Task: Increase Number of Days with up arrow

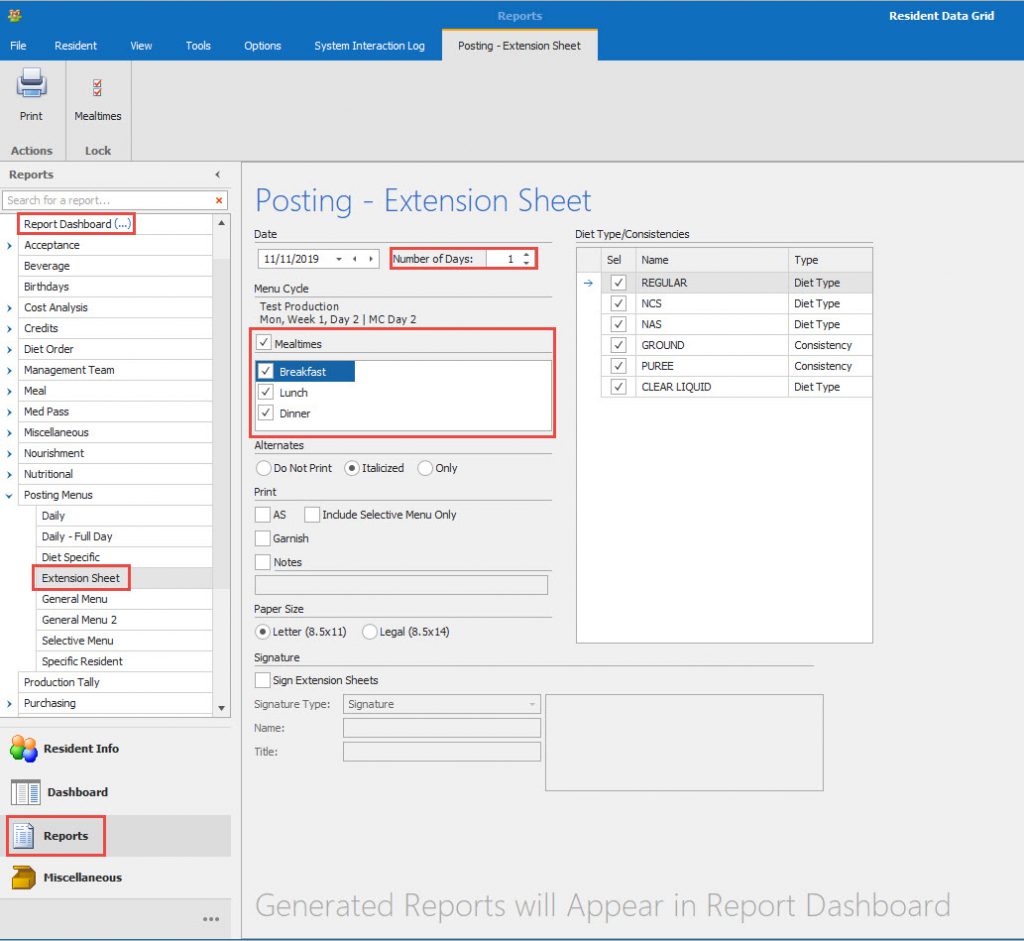Action: pyautogui.click(x=527, y=255)
